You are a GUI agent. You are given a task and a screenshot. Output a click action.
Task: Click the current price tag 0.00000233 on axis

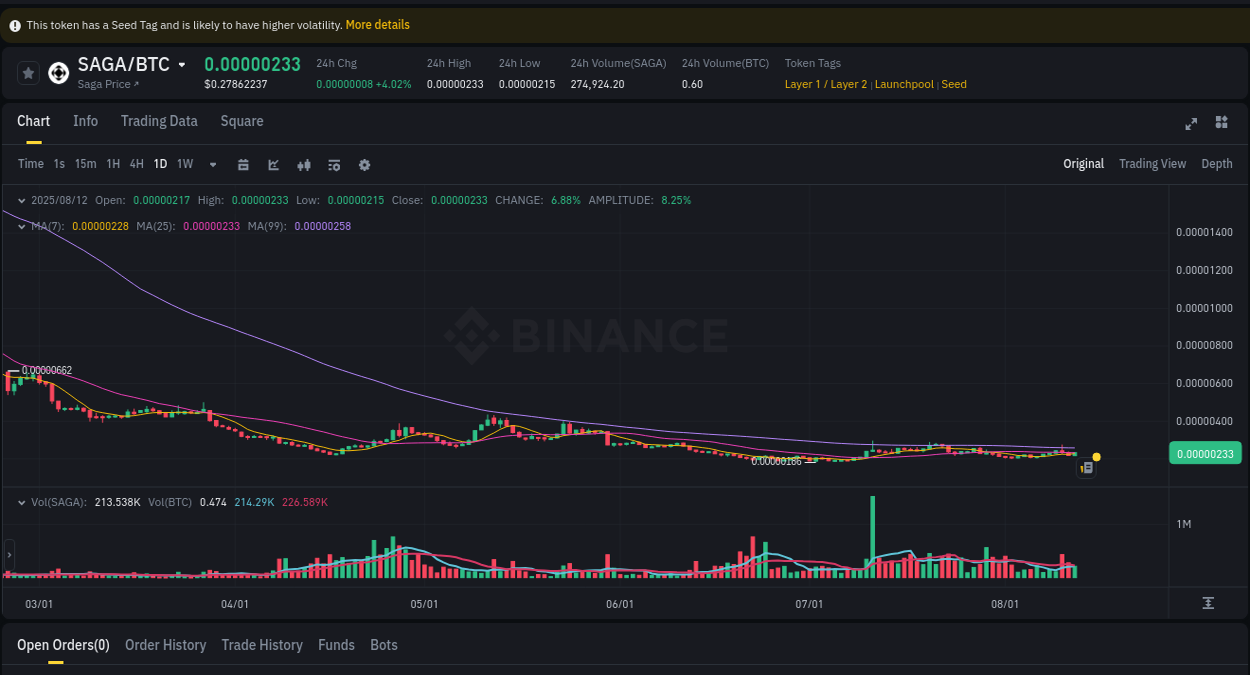[x=1205, y=454]
